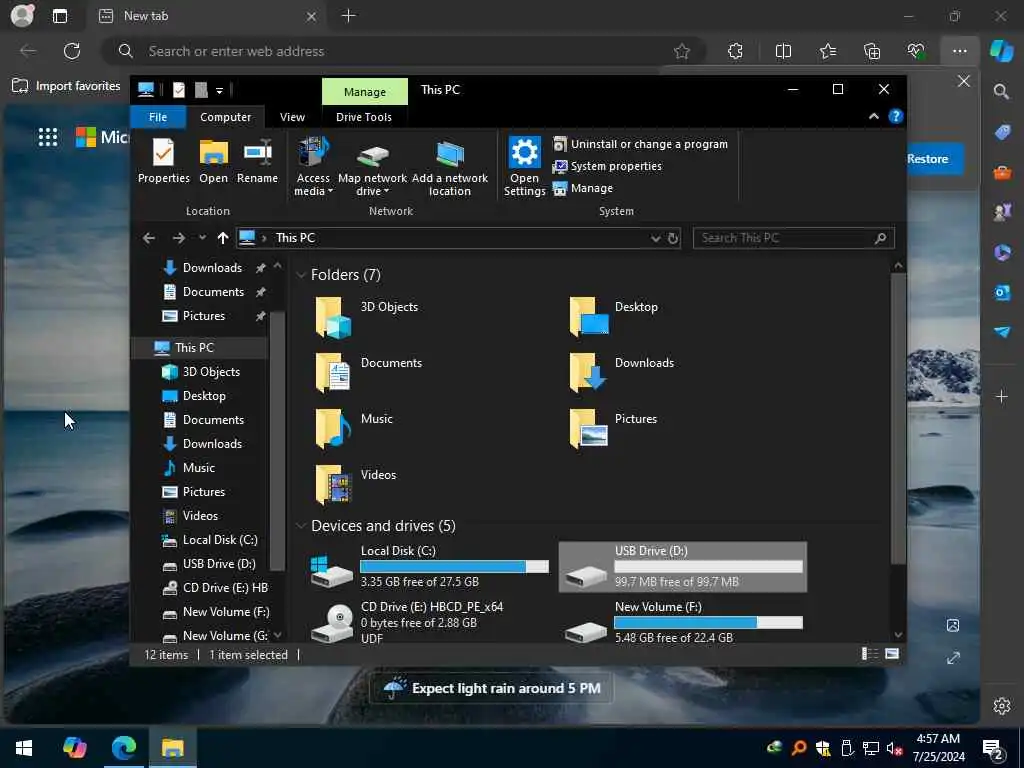1024x768 pixels.
Task: Open the Access media dropdown
Action: 313,167
